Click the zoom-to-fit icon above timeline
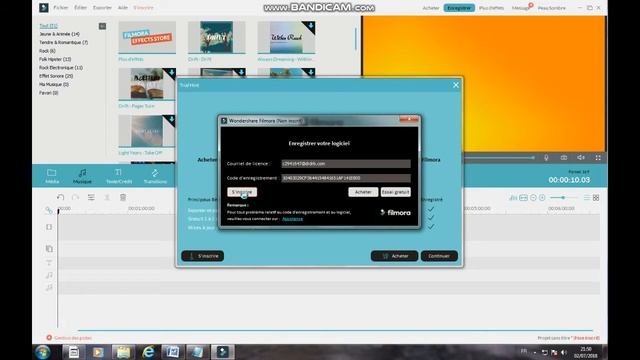The height and width of the screenshot is (360, 640). pyautogui.click(x=523, y=198)
